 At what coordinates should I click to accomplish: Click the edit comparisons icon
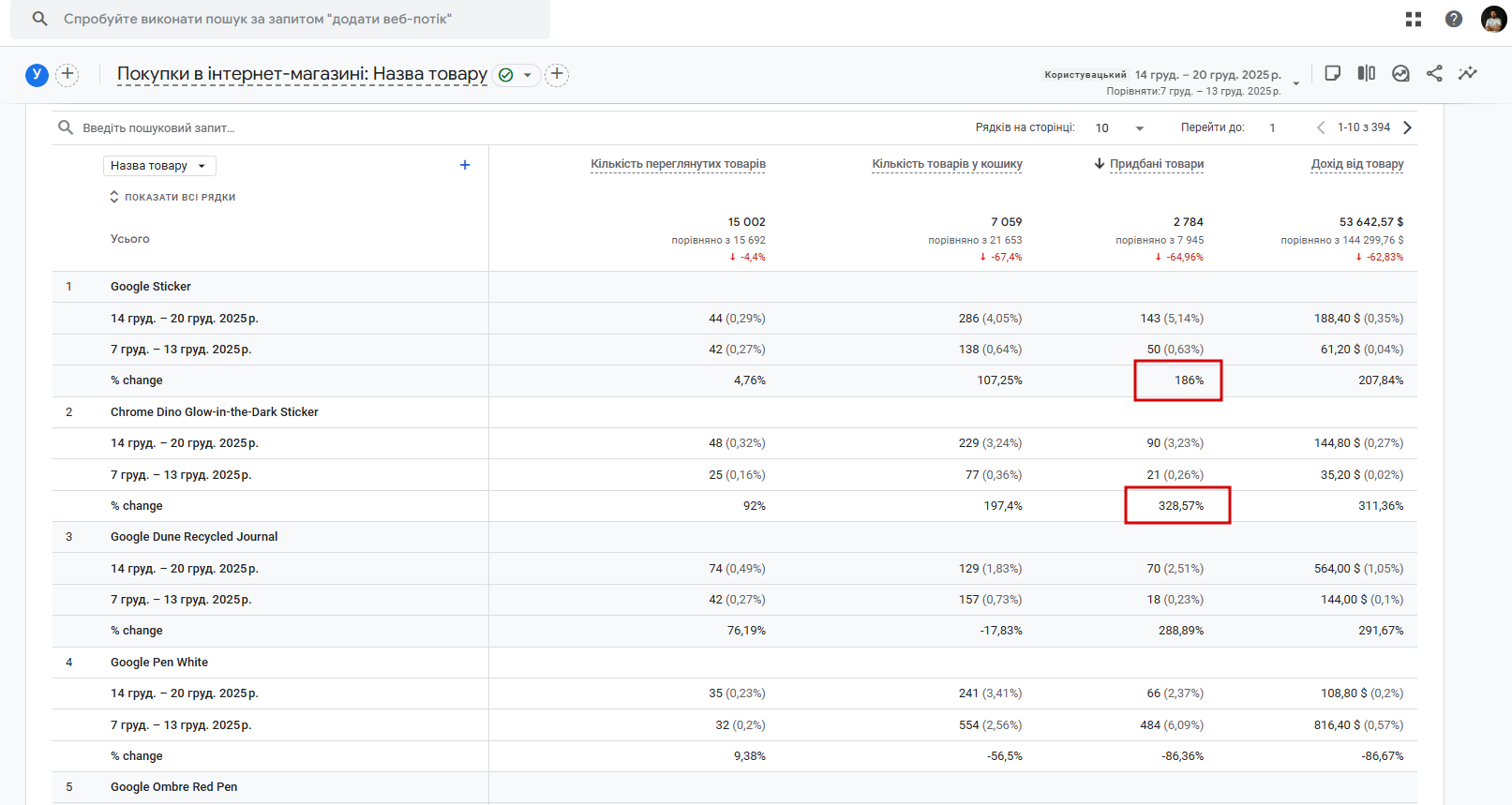[x=1367, y=73]
